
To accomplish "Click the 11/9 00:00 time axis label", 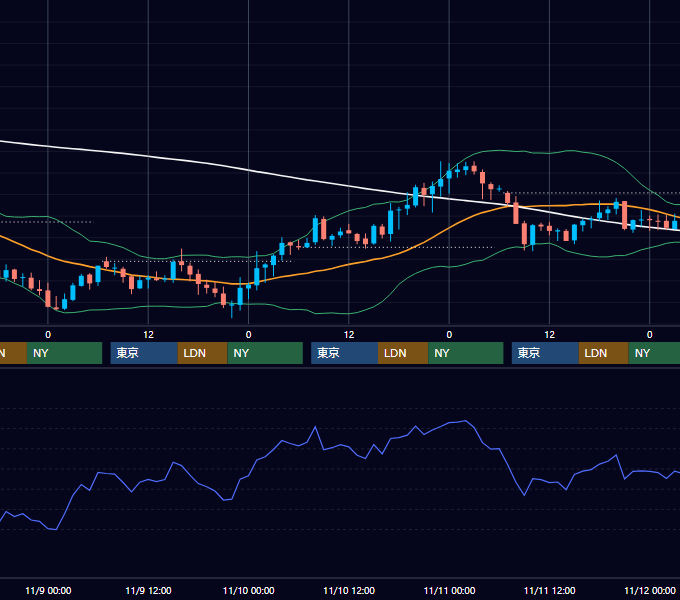I will [x=48, y=590].
